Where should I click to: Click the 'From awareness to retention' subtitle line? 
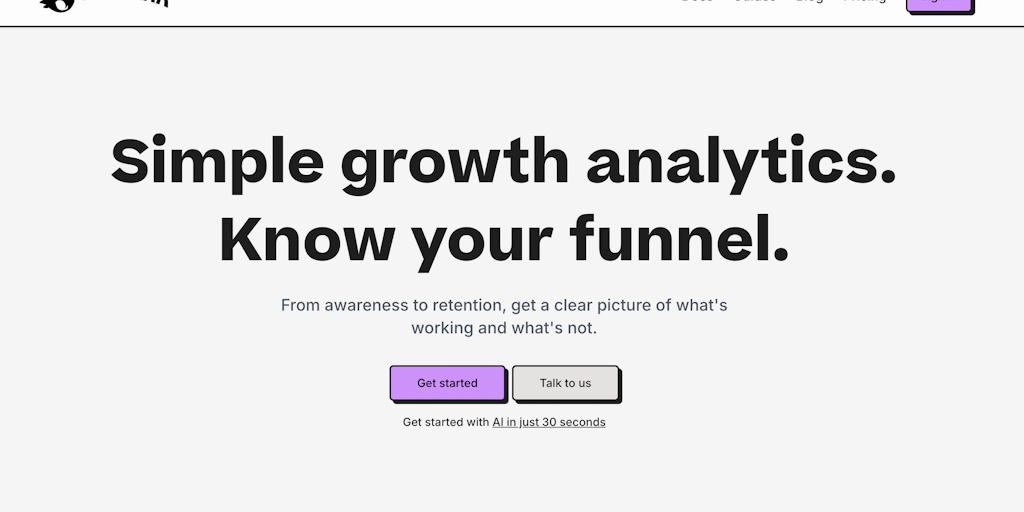point(504,305)
